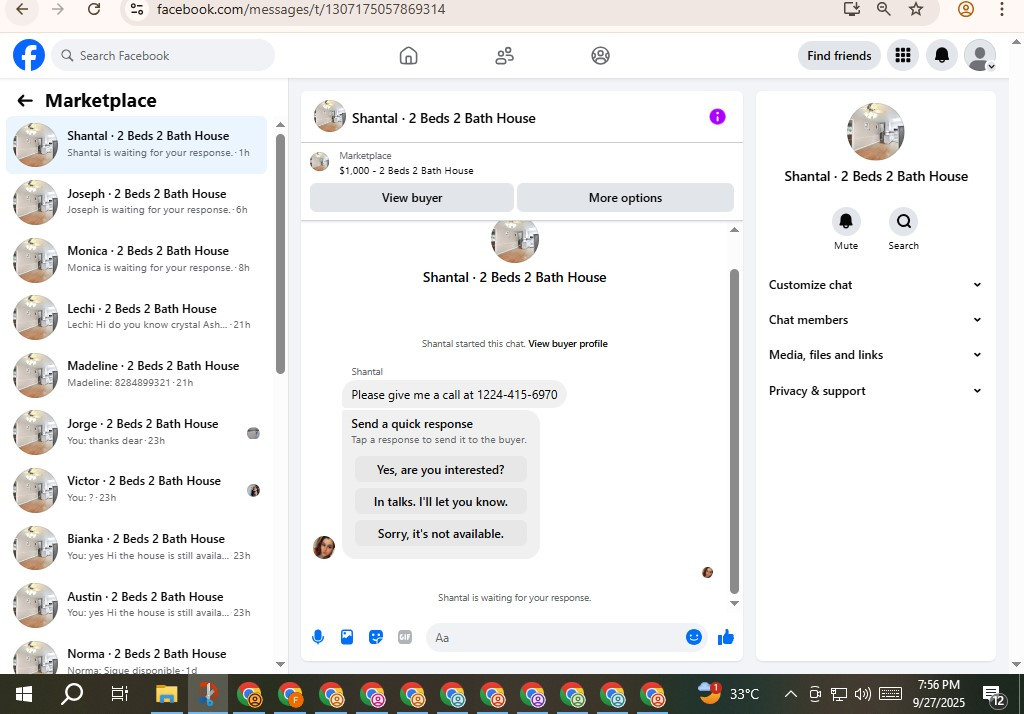Screen dimensions: 1024x714
Task: Open the Victor conversation
Action: click(136, 489)
